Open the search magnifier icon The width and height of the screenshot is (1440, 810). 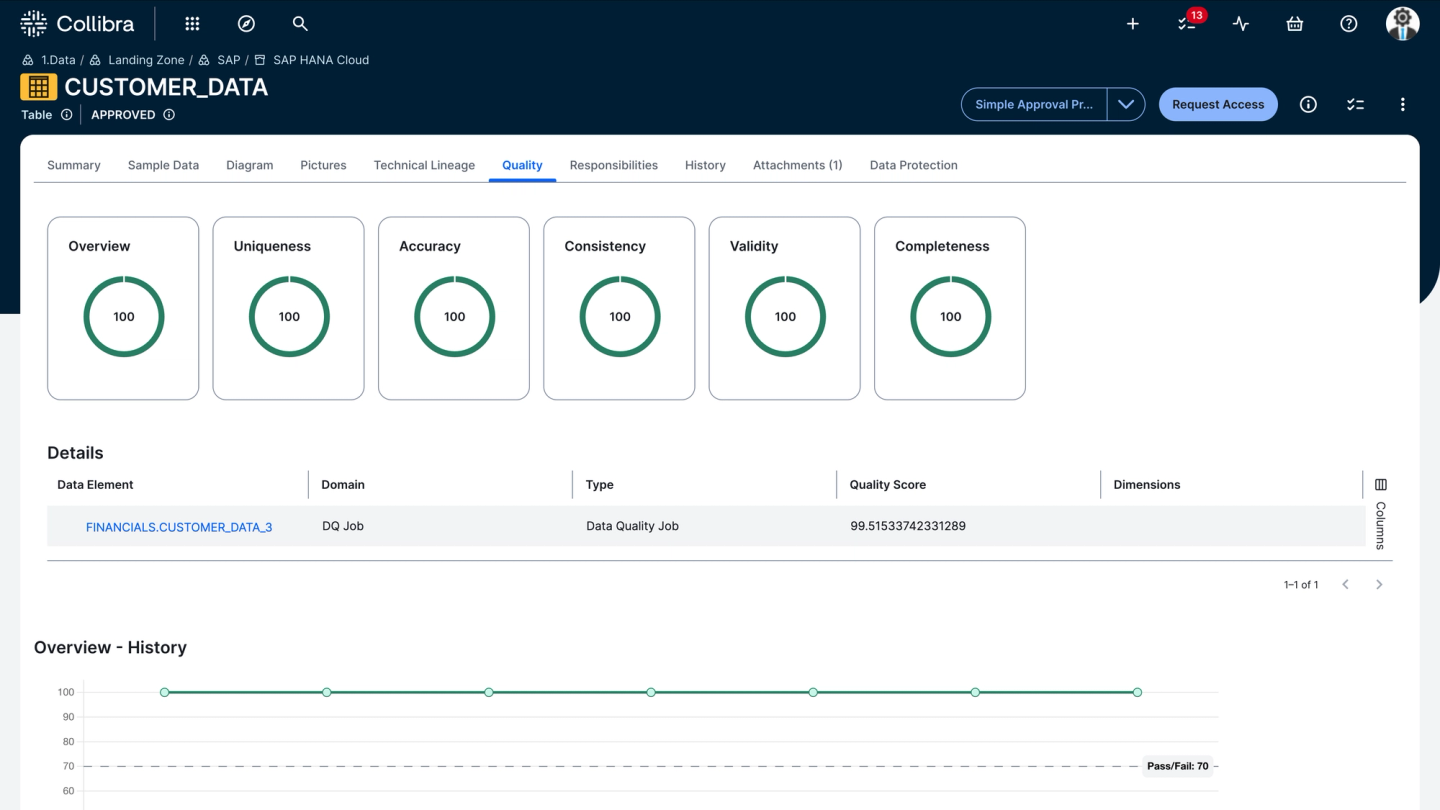click(300, 24)
